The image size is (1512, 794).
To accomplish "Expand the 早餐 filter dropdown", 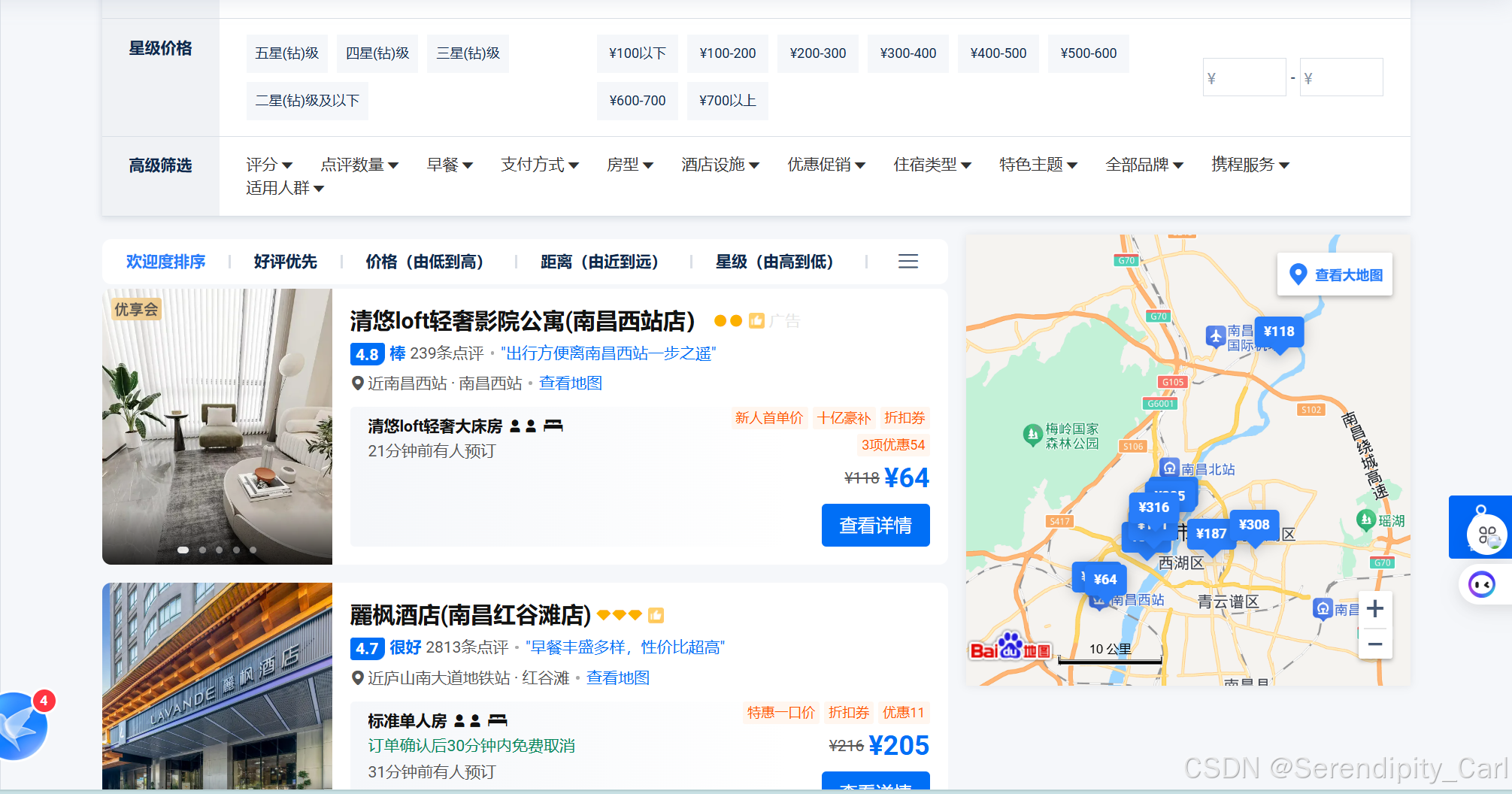I will pos(450,165).
